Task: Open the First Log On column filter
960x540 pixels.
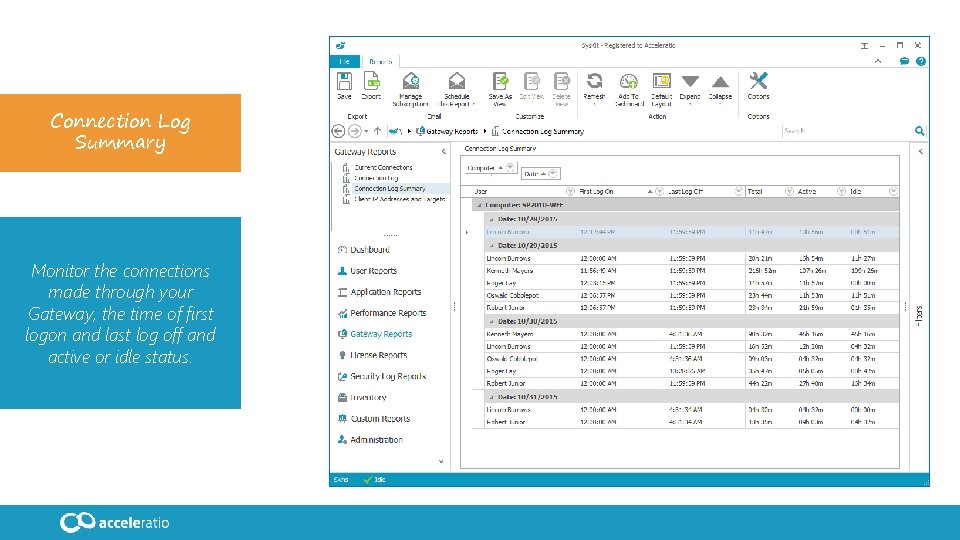Action: click(659, 192)
